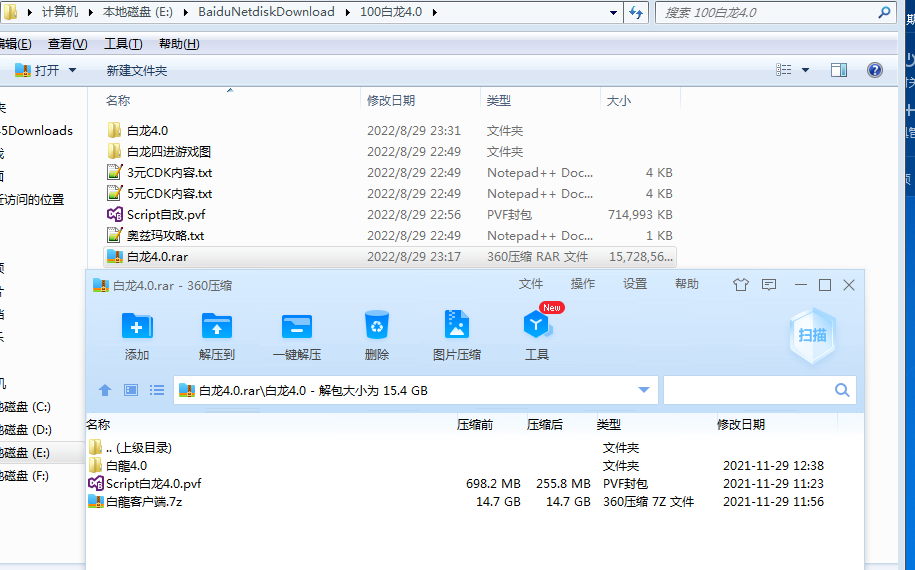
Task: Switch 360压缩 to list view mode
Action: [157, 390]
